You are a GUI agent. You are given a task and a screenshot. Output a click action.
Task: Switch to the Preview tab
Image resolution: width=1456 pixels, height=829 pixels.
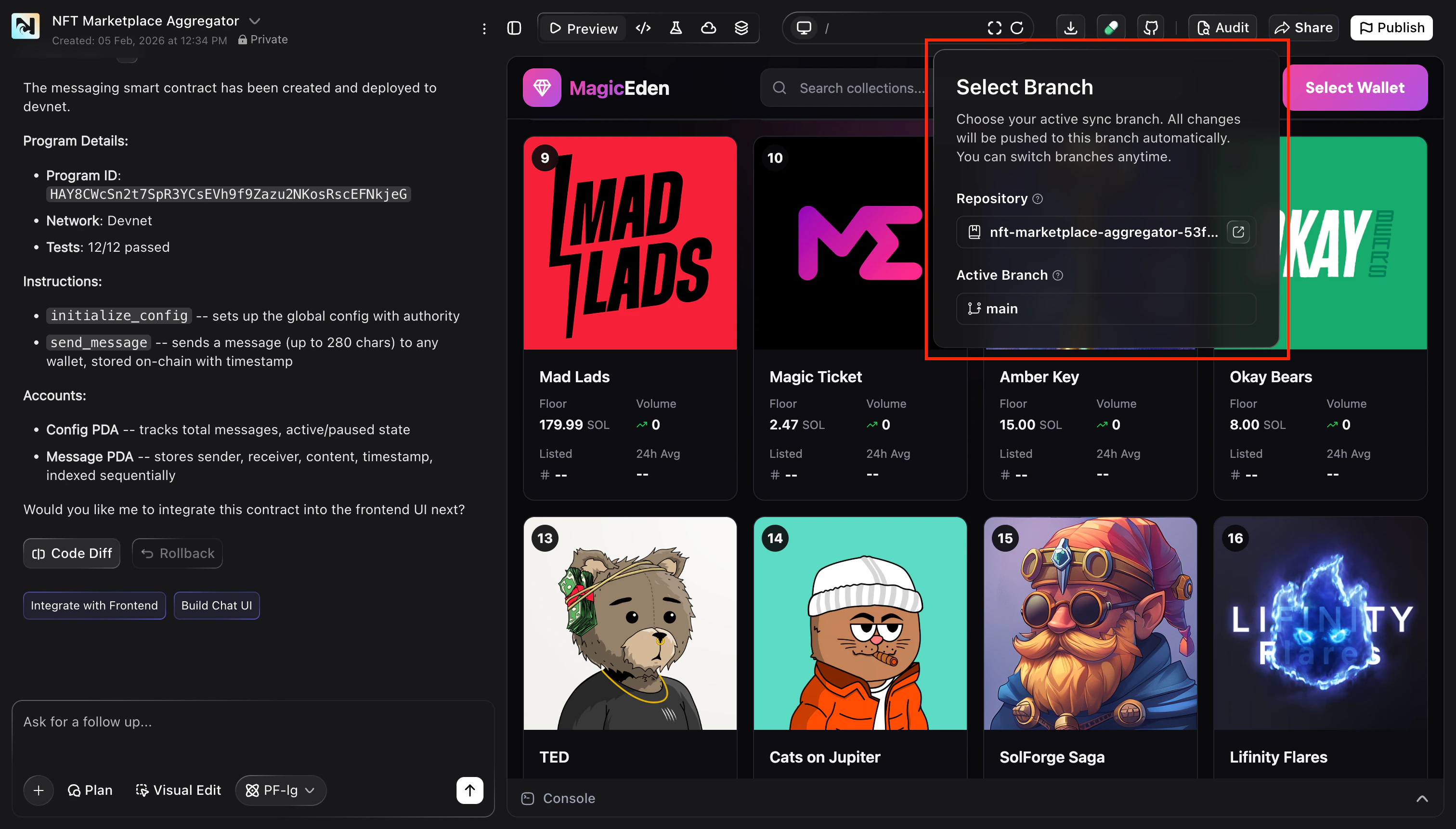pos(583,28)
